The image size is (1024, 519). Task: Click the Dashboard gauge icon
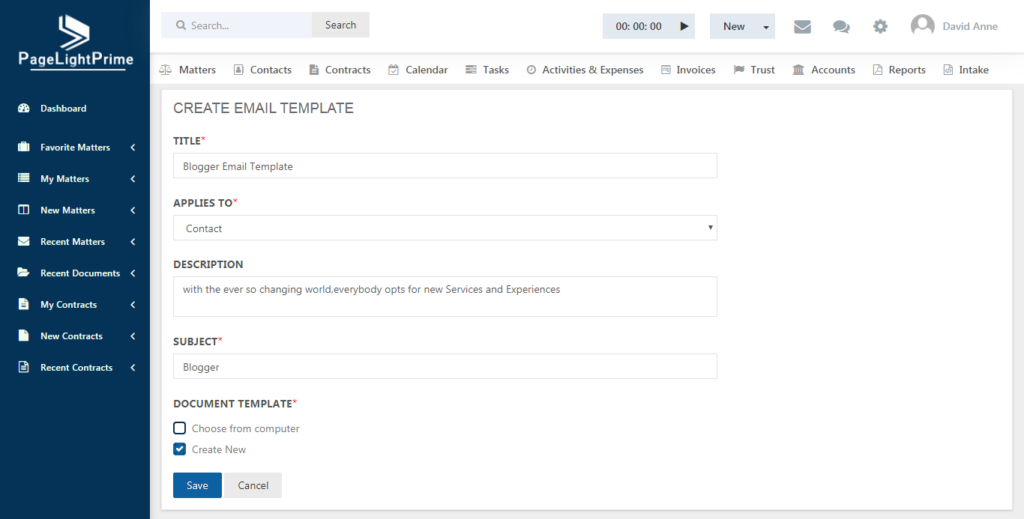[24, 108]
